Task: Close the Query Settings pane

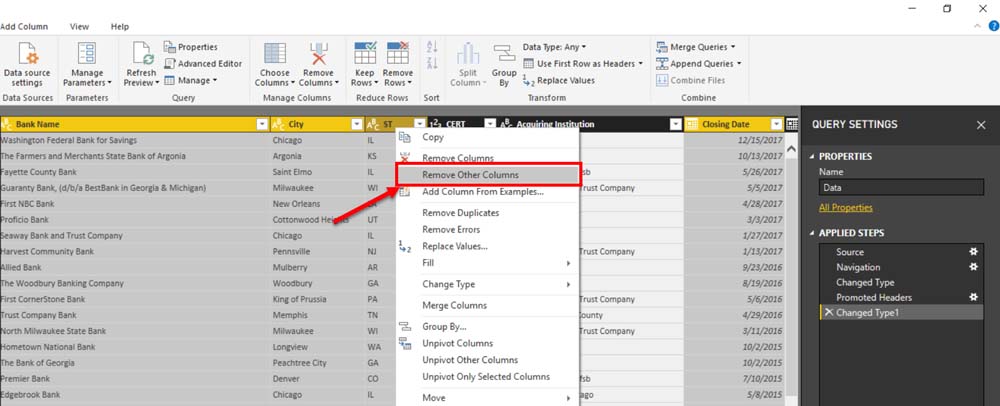Action: pyautogui.click(x=981, y=125)
